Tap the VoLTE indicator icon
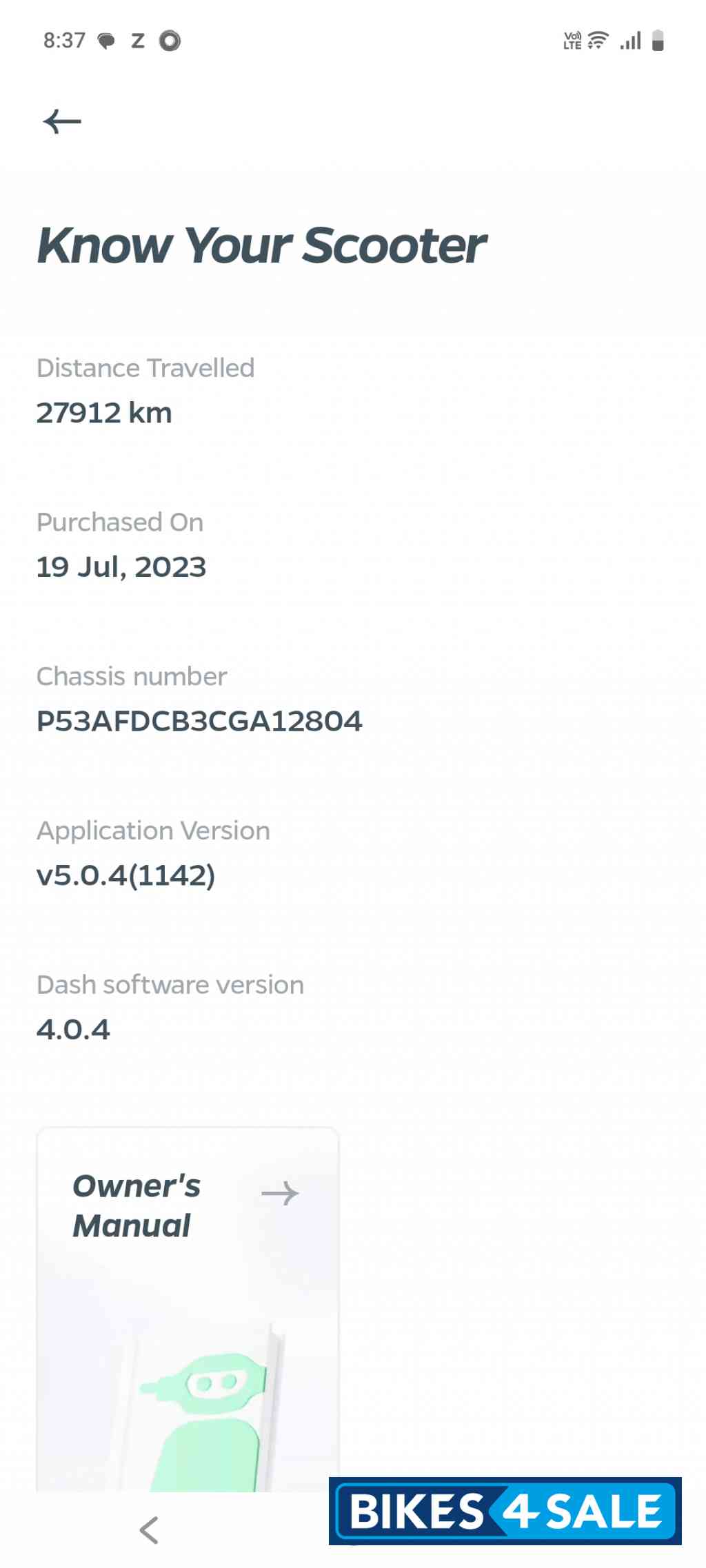The height and width of the screenshot is (1568, 706). click(x=572, y=41)
